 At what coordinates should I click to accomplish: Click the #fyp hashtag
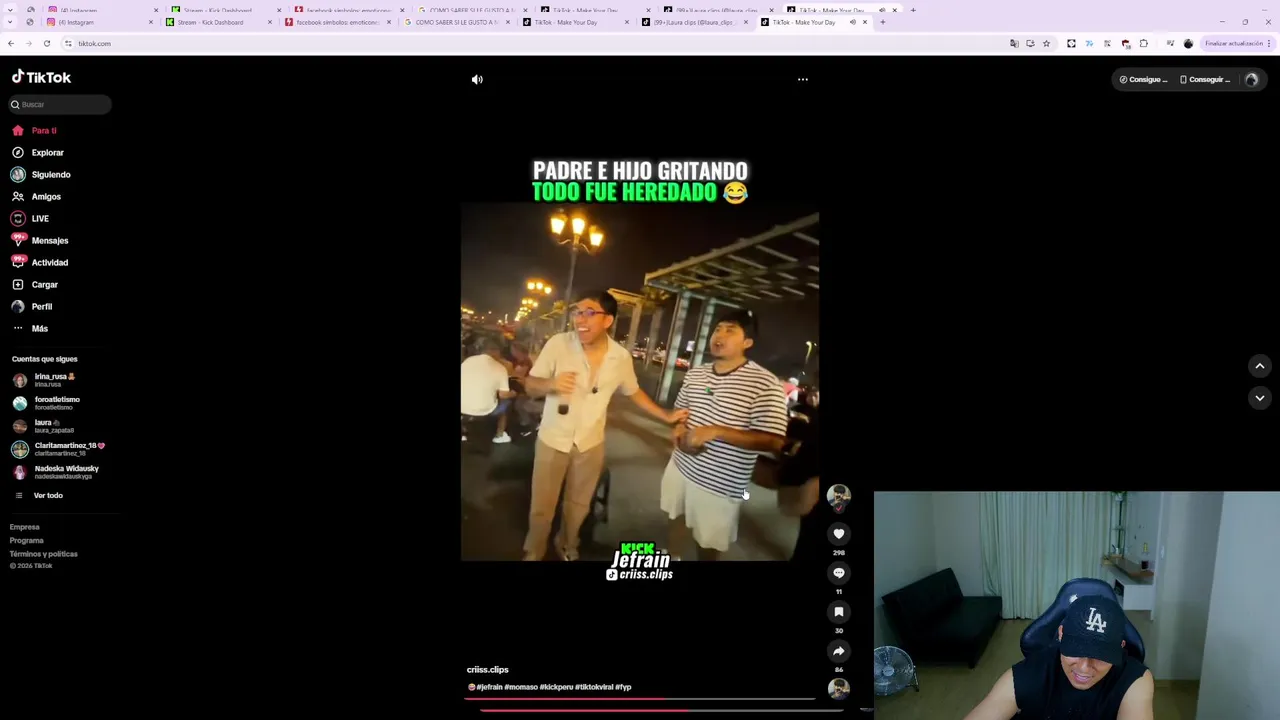click(623, 687)
